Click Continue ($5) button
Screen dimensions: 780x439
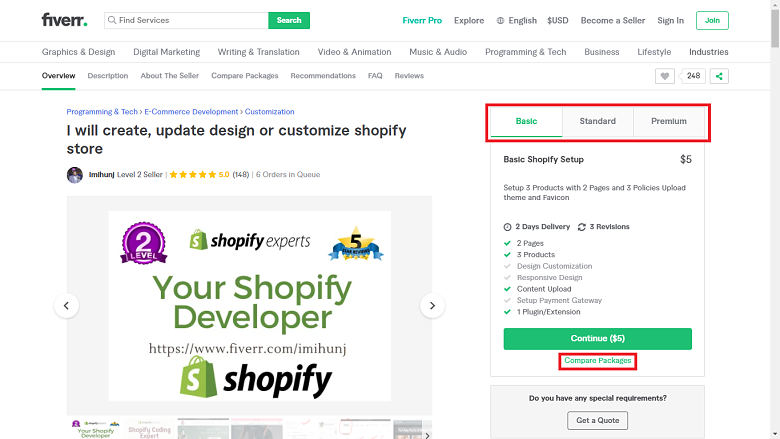tap(597, 339)
